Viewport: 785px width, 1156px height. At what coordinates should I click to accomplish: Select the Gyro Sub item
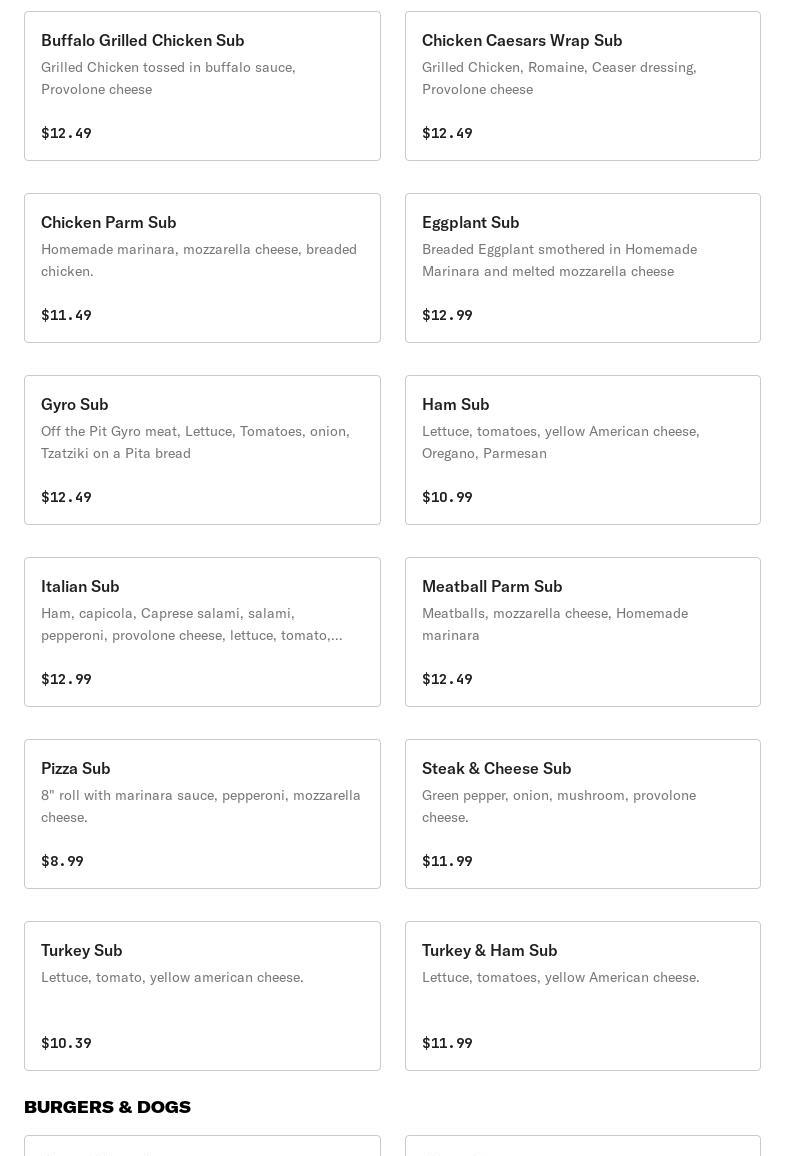(202, 450)
